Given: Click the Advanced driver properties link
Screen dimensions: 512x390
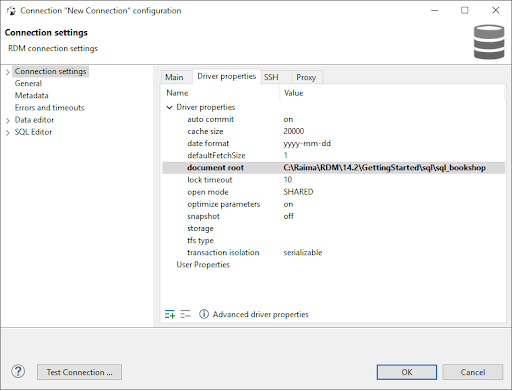Looking at the screenshot, I should pyautogui.click(x=261, y=314).
